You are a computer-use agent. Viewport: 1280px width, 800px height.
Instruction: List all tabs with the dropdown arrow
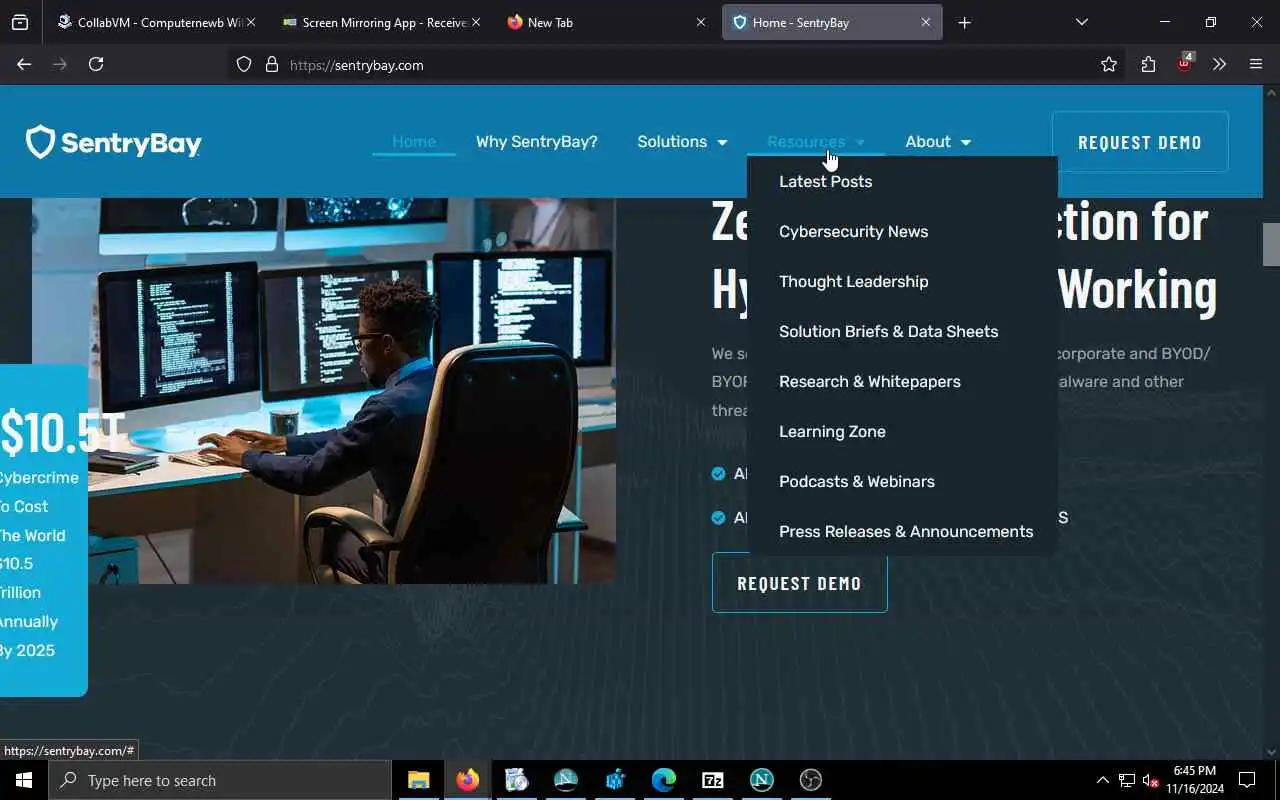tap(1081, 22)
